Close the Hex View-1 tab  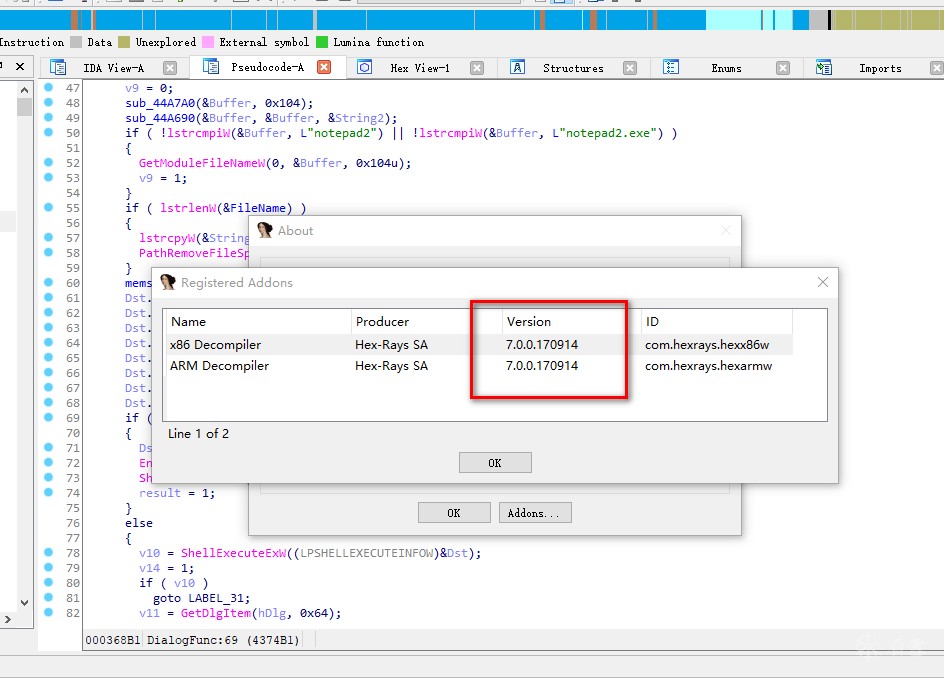pyautogui.click(x=477, y=67)
